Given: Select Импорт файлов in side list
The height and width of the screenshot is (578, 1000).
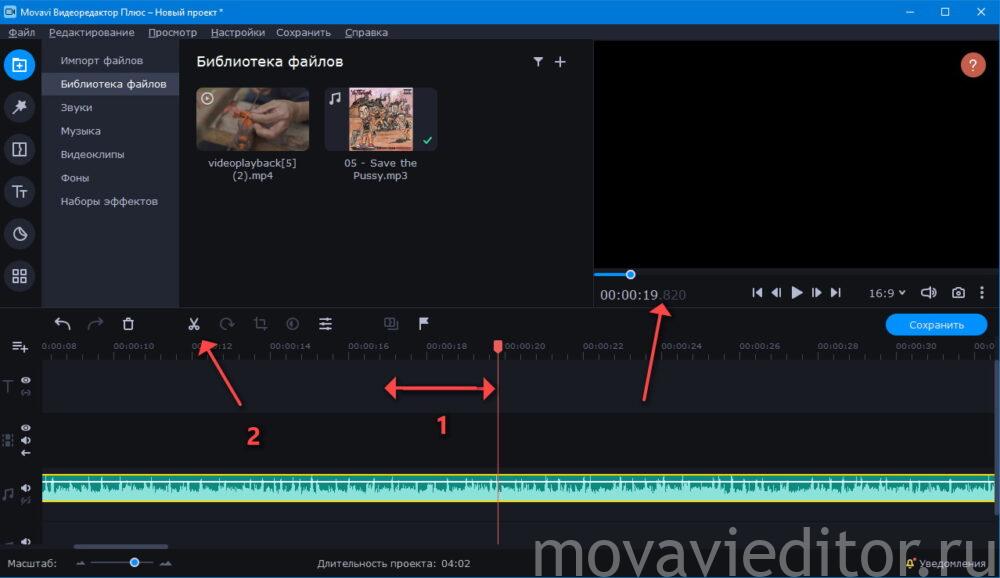Looking at the screenshot, I should pyautogui.click(x=102, y=61).
